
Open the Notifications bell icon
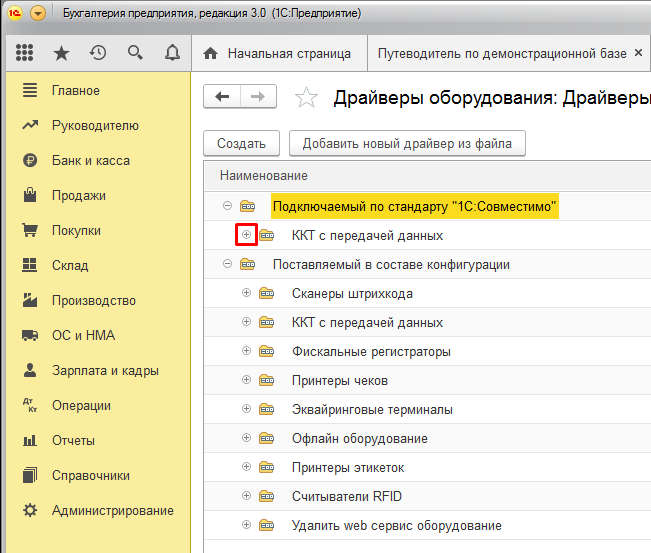(x=172, y=53)
